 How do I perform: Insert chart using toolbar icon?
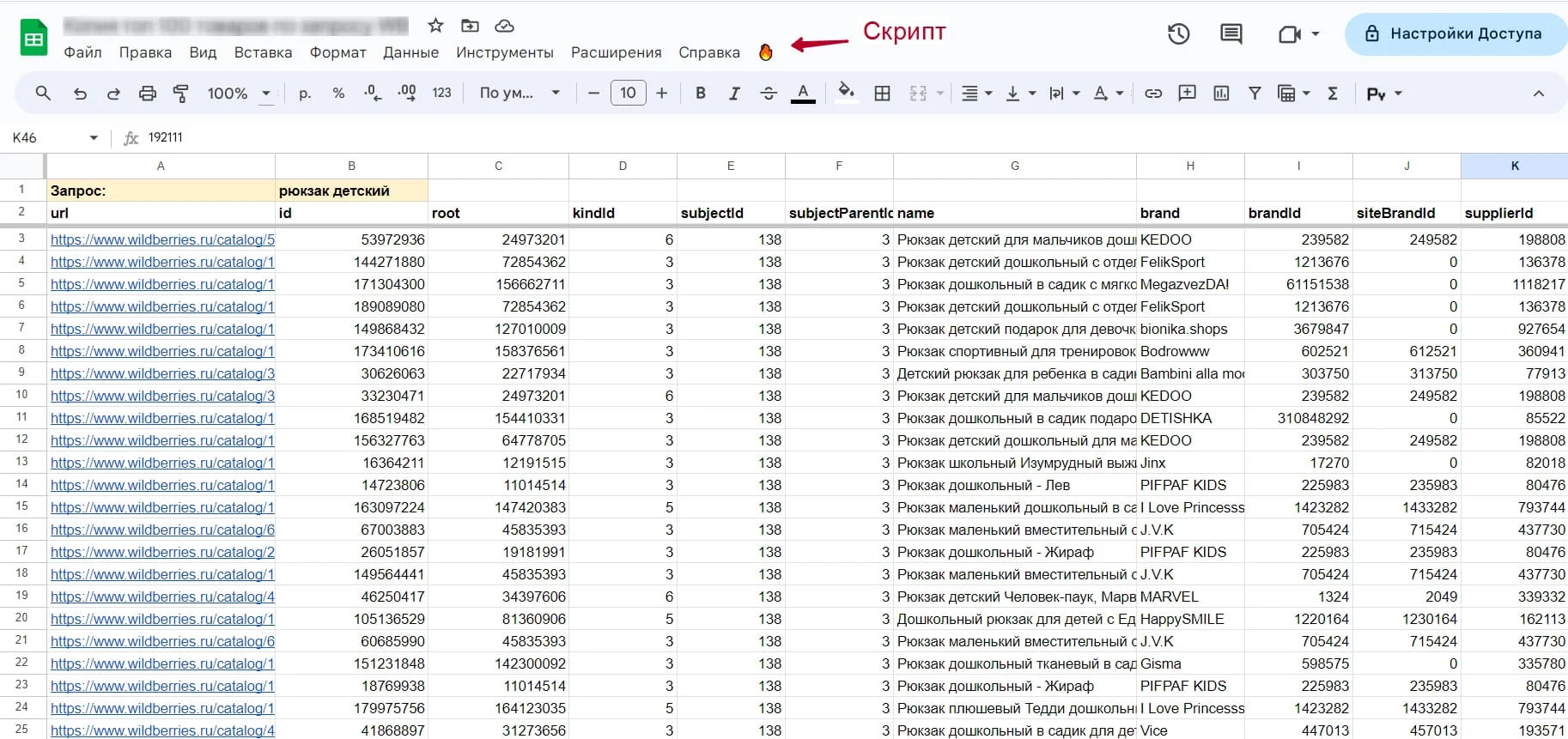pos(1221,94)
